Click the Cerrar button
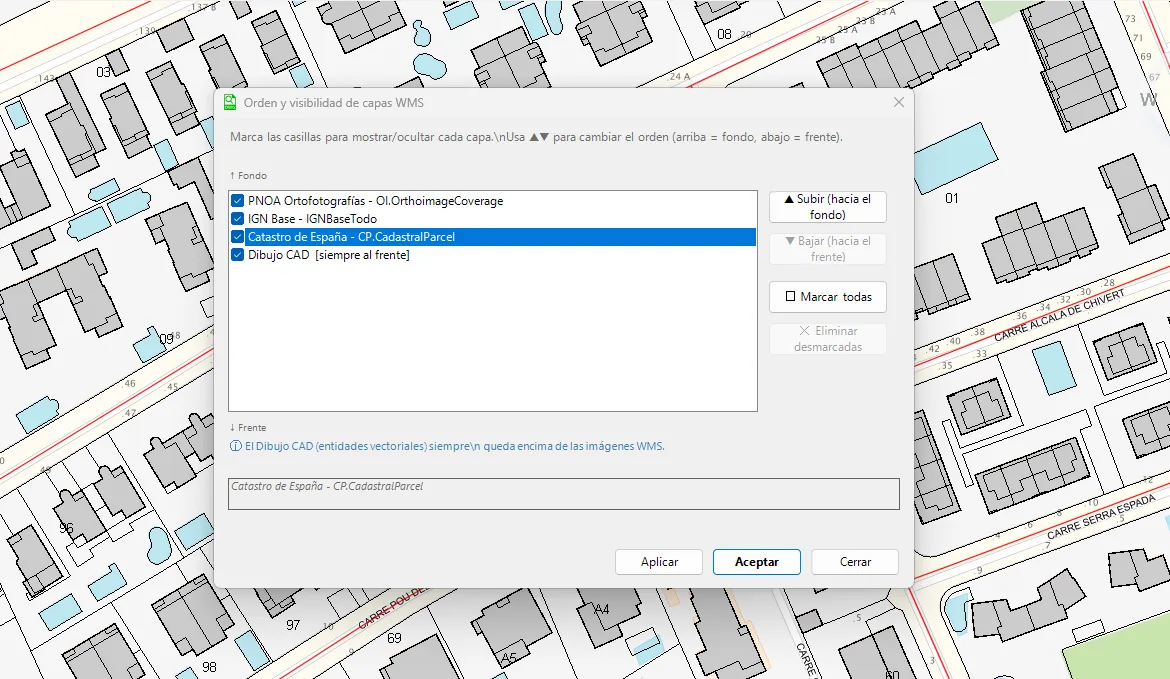 (x=855, y=562)
